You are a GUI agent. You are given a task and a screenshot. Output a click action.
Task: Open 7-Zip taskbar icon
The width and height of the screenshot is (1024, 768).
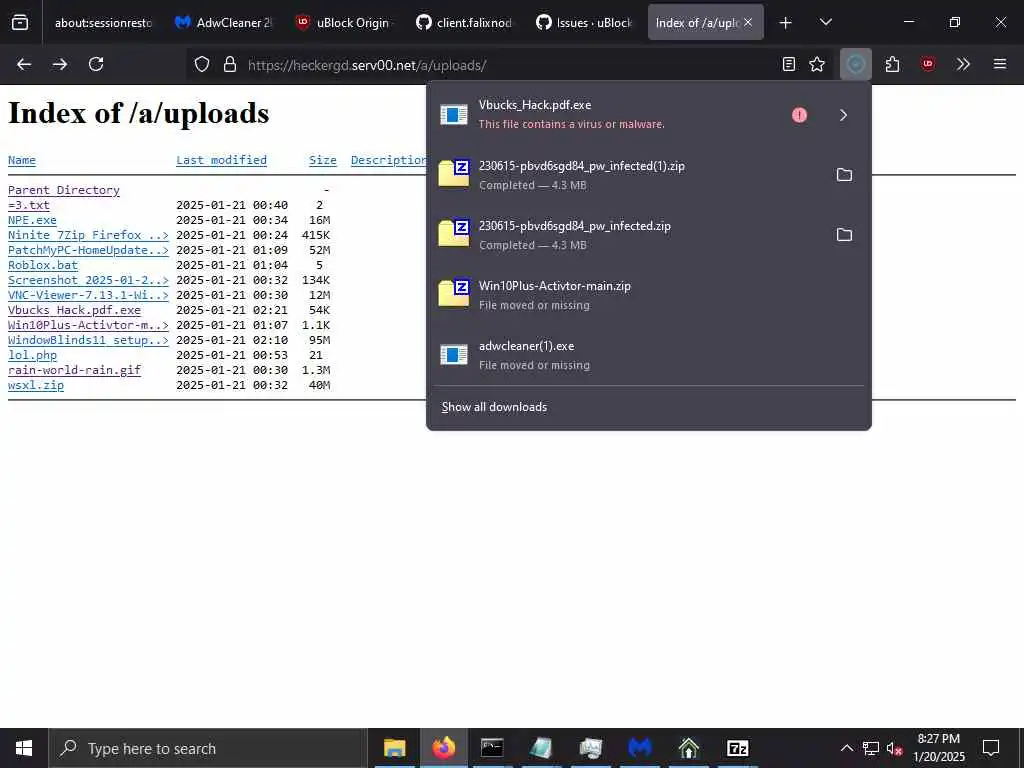coord(737,748)
